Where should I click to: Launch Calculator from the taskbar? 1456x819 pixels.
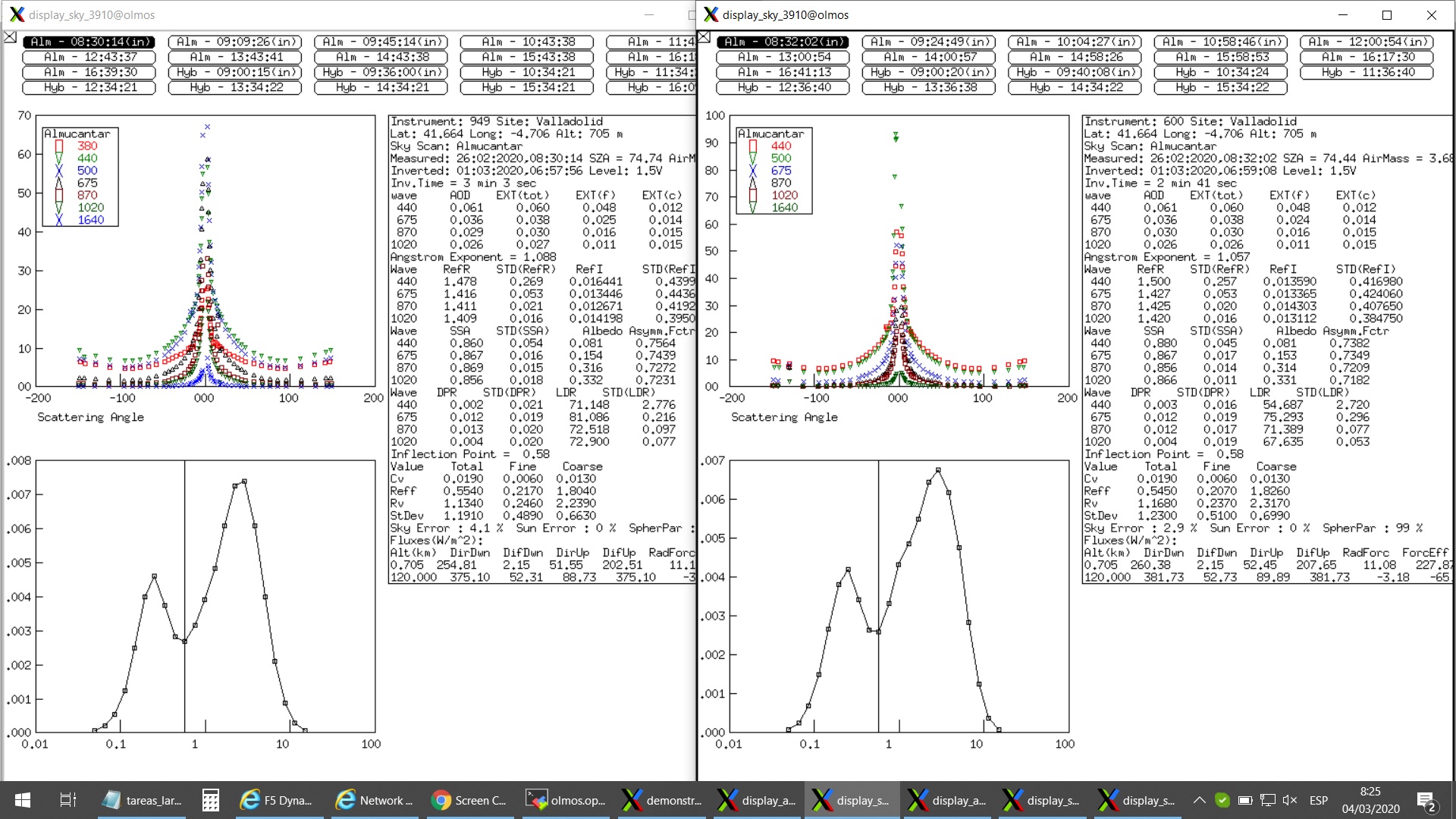click(x=211, y=800)
